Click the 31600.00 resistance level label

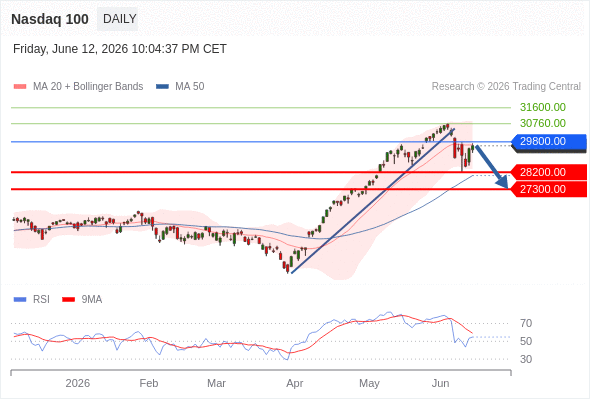543,107
